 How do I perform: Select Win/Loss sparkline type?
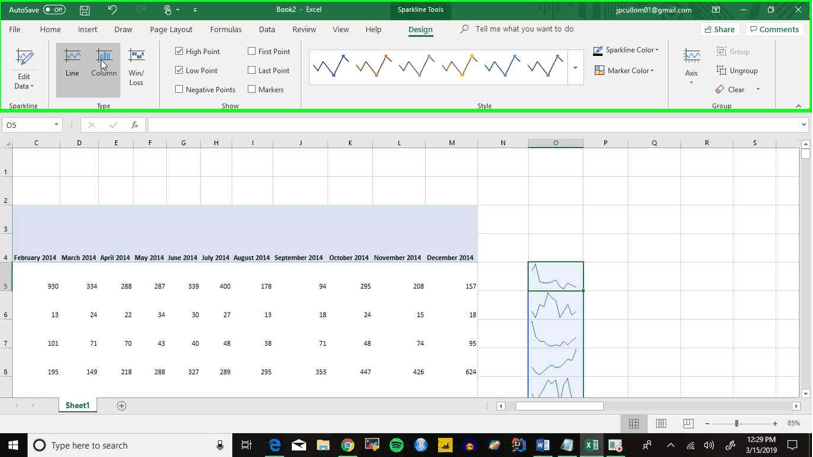136,67
